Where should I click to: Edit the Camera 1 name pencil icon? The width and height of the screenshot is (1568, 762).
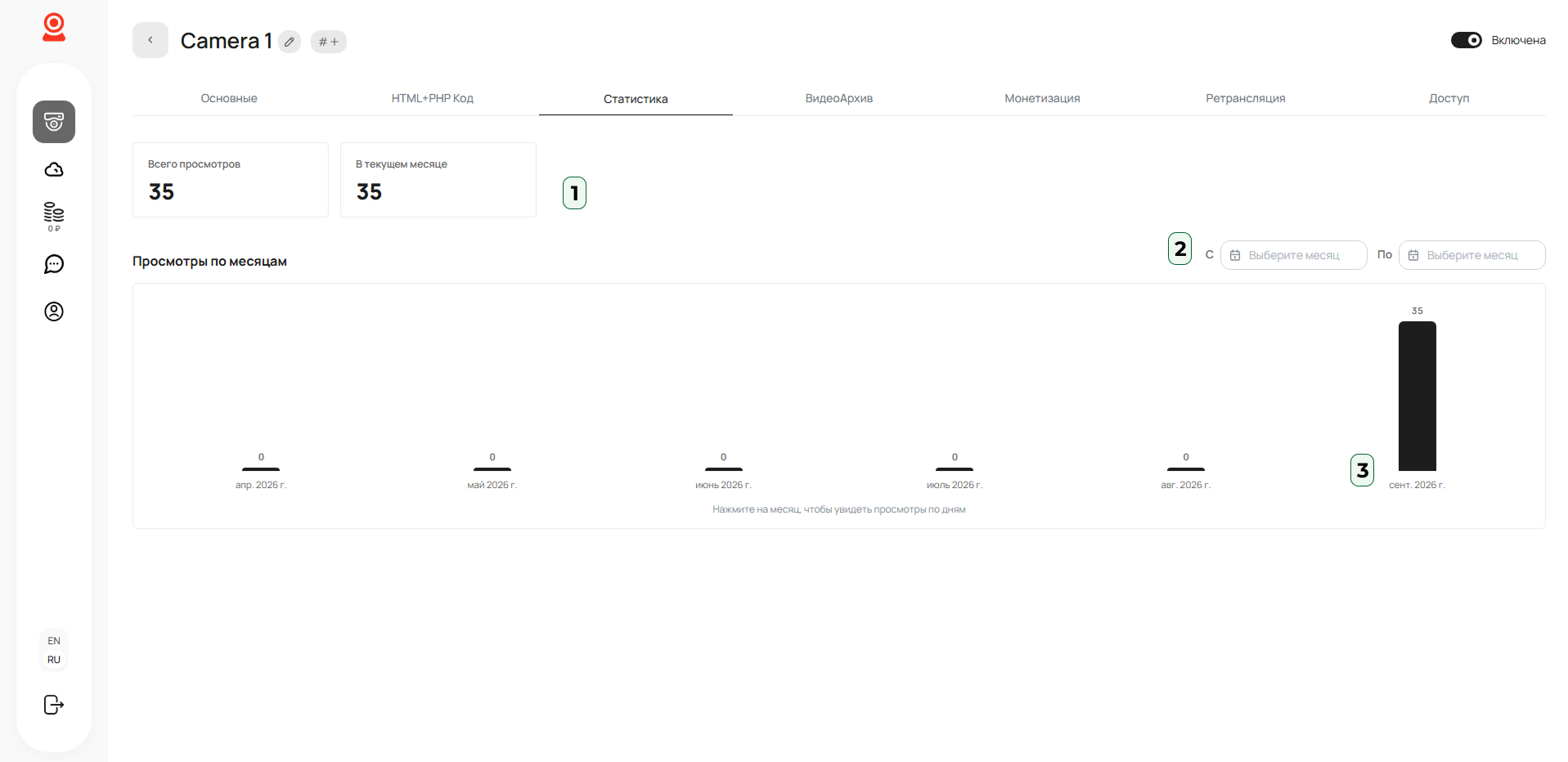coord(290,42)
